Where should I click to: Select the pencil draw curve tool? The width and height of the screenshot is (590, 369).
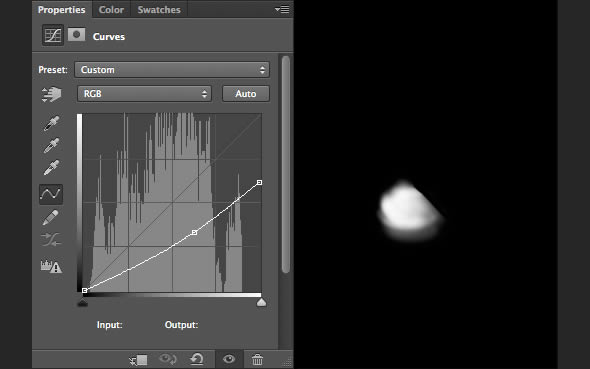point(51,217)
